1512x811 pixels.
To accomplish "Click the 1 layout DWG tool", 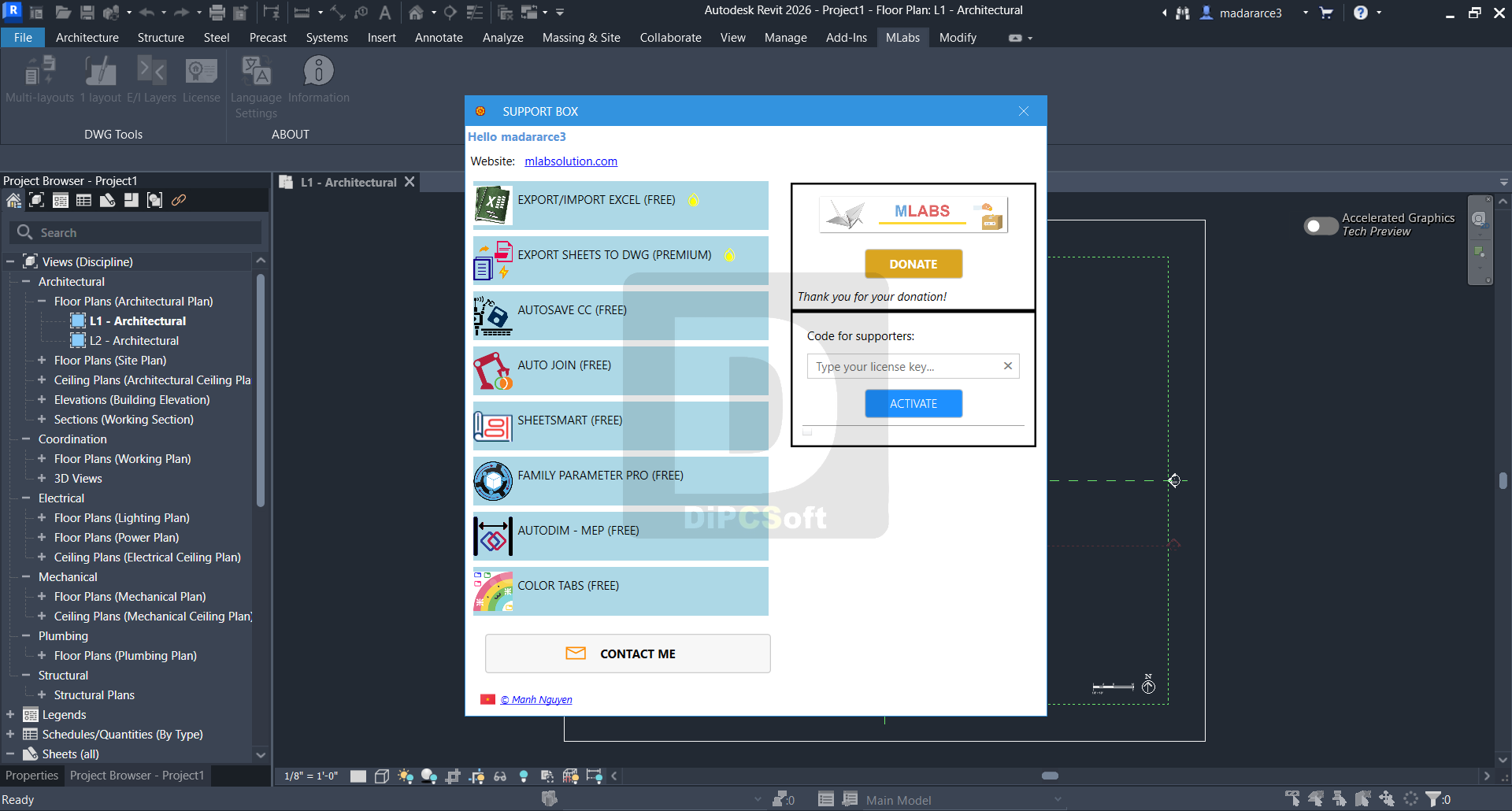I will click(100, 80).
